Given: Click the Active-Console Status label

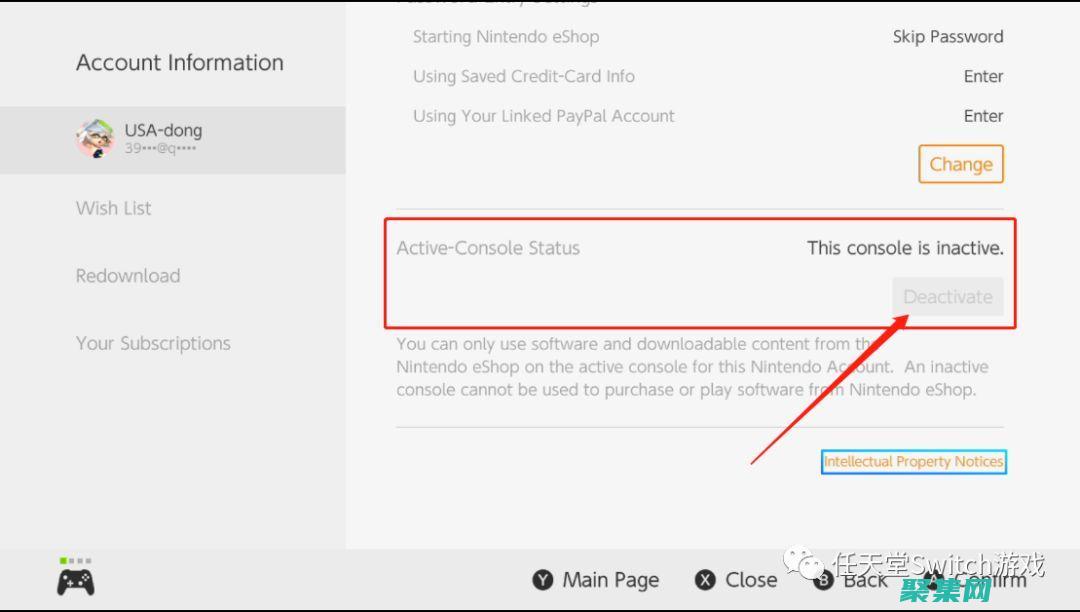Looking at the screenshot, I should [488, 248].
